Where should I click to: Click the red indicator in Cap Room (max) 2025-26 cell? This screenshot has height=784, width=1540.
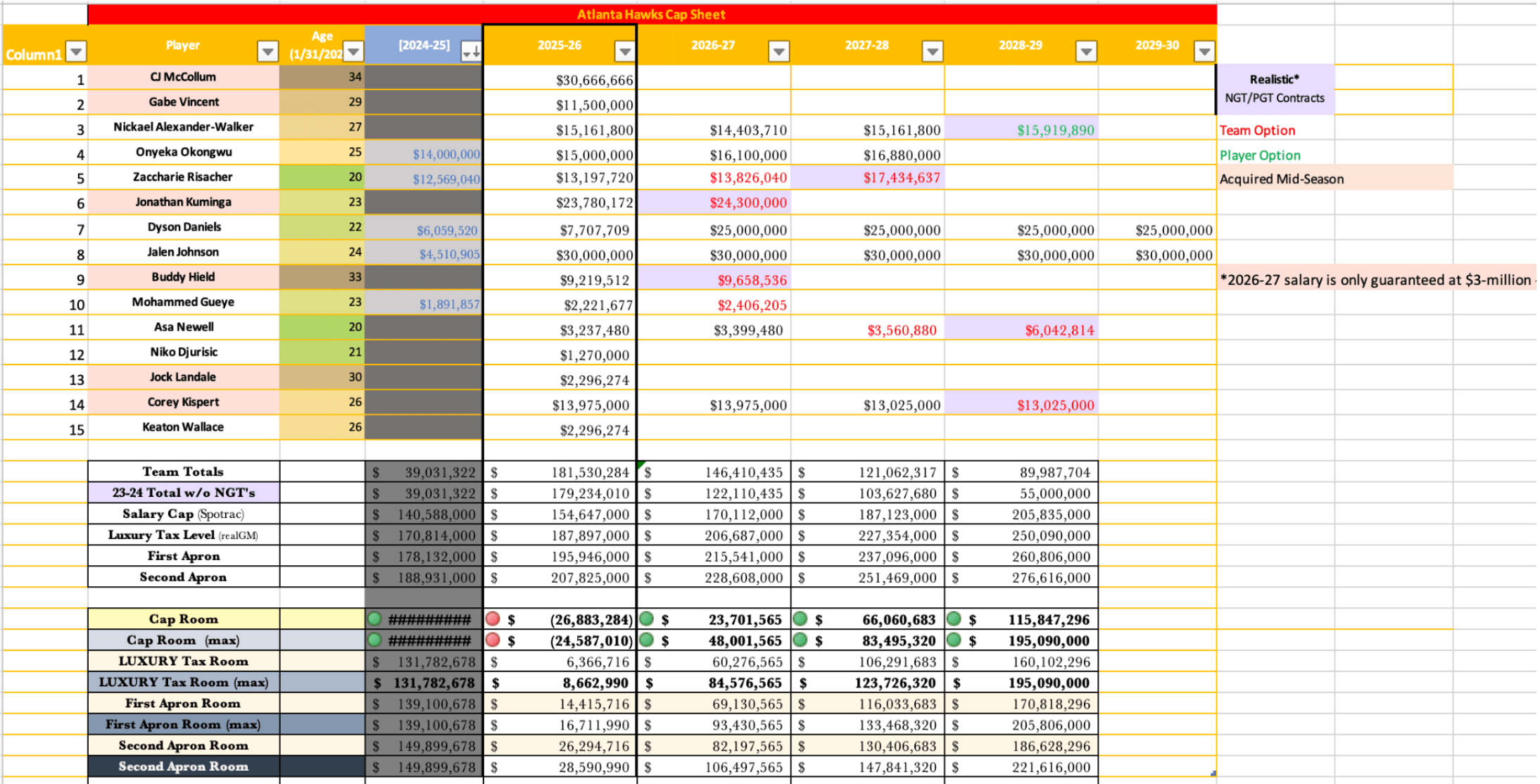pos(493,640)
